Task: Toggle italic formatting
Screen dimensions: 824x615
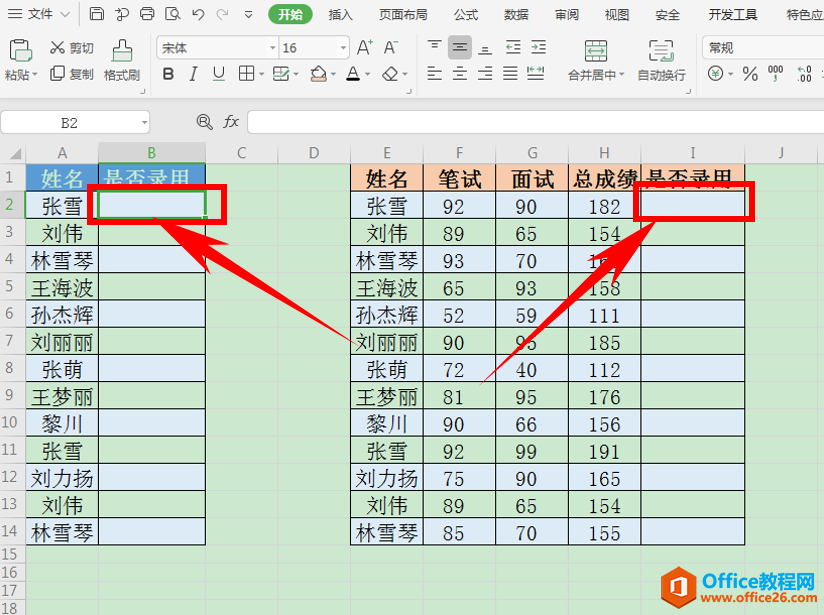Action: pyautogui.click(x=193, y=74)
